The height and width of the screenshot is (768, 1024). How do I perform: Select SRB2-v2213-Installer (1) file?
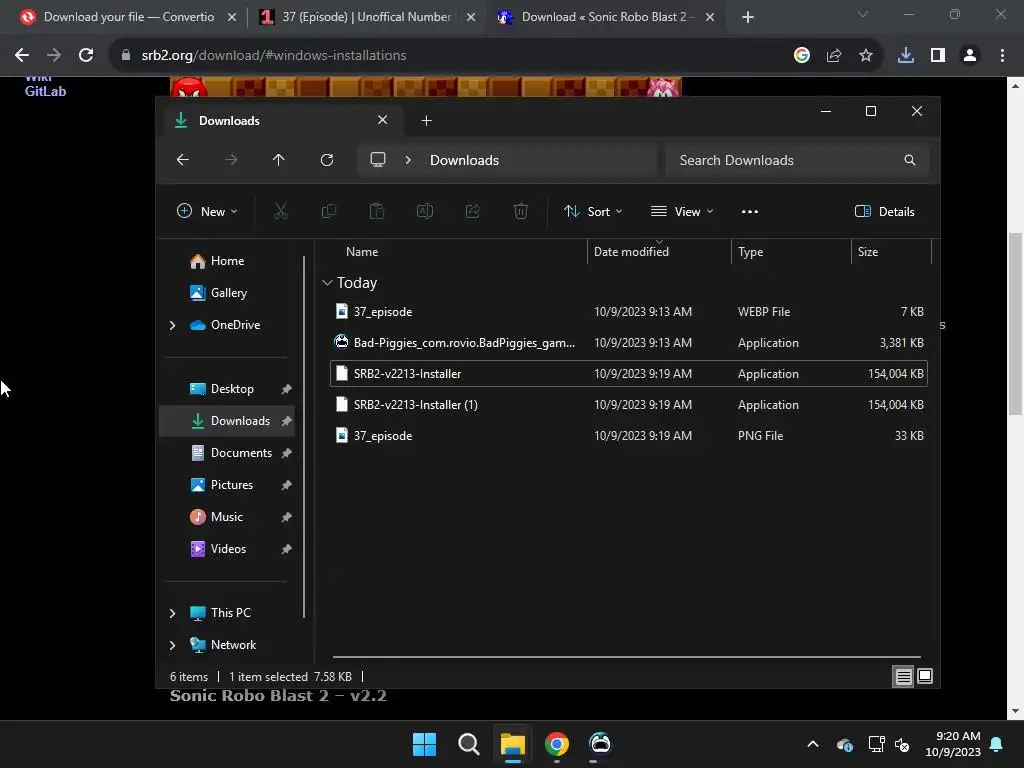(x=629, y=405)
